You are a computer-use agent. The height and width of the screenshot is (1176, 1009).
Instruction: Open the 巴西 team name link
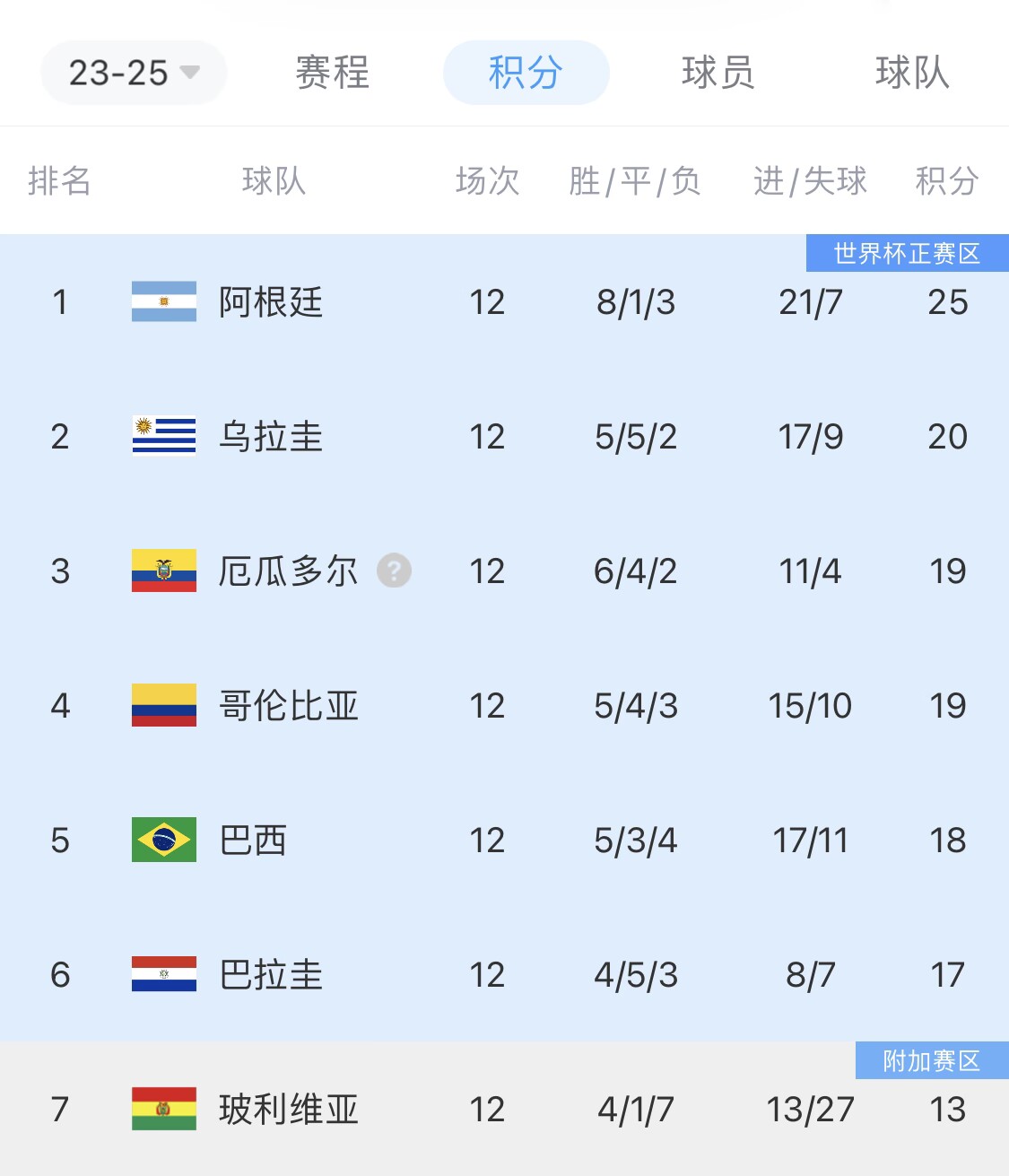pos(253,841)
